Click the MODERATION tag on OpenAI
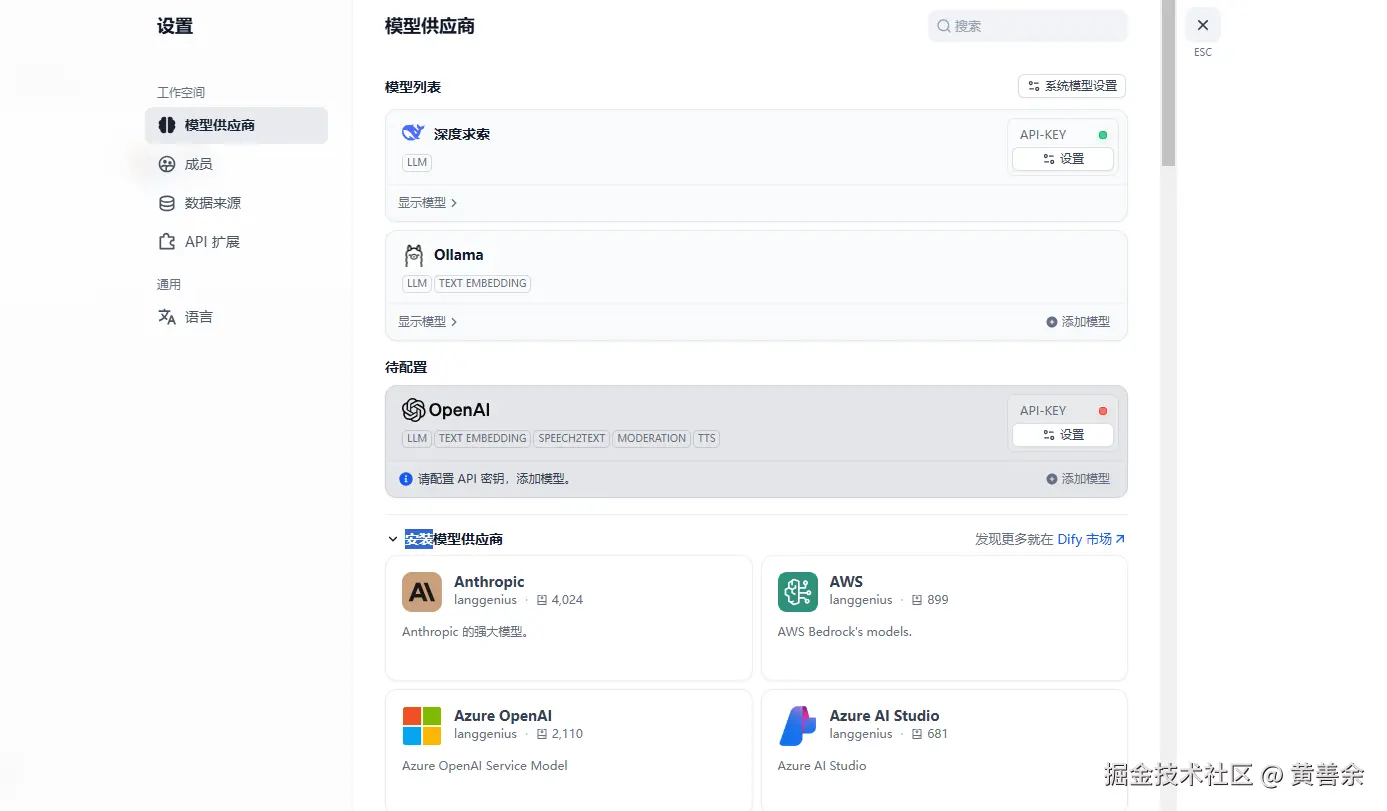Screen dimensions: 1387x811 652,438
